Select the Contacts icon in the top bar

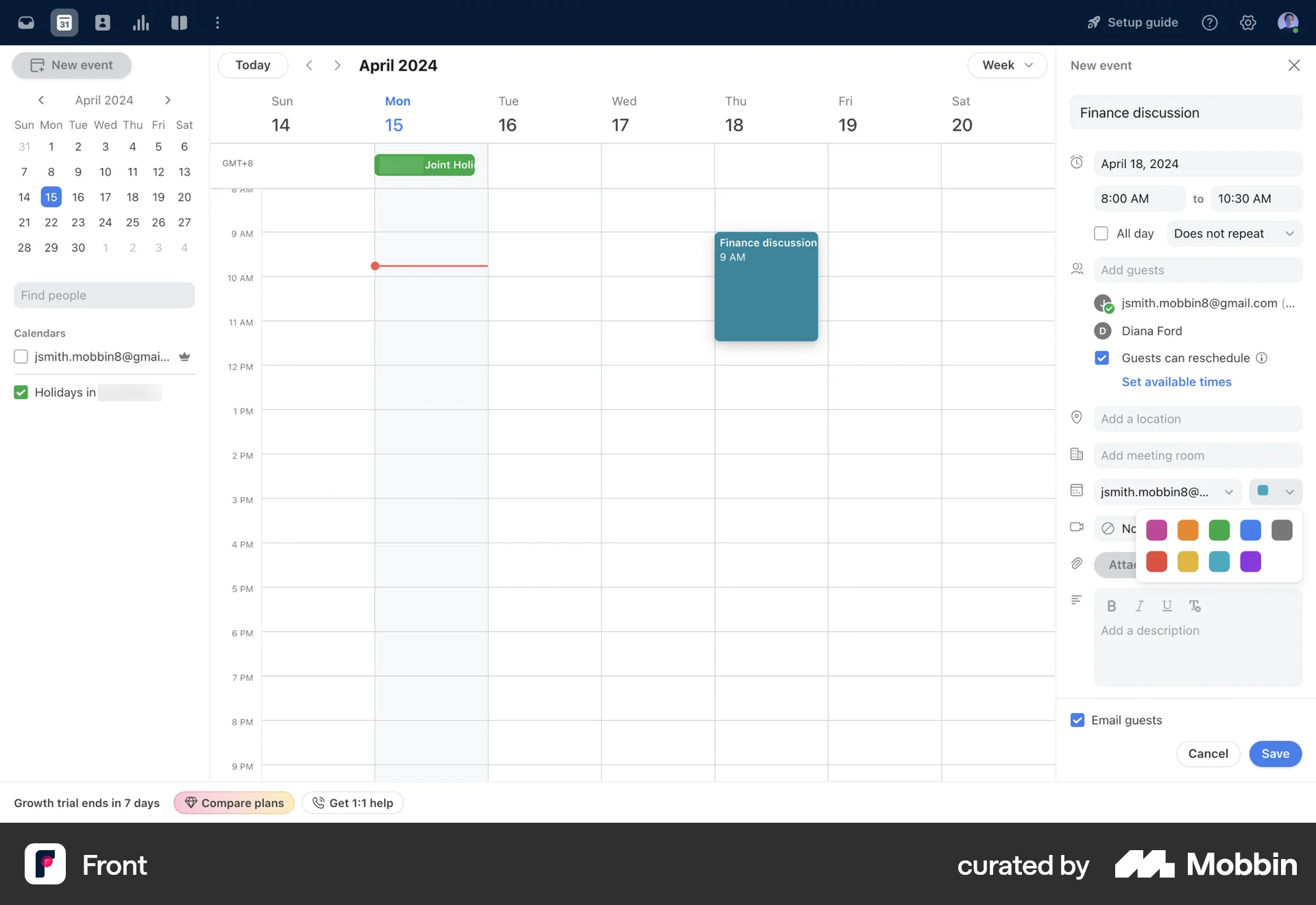[102, 22]
